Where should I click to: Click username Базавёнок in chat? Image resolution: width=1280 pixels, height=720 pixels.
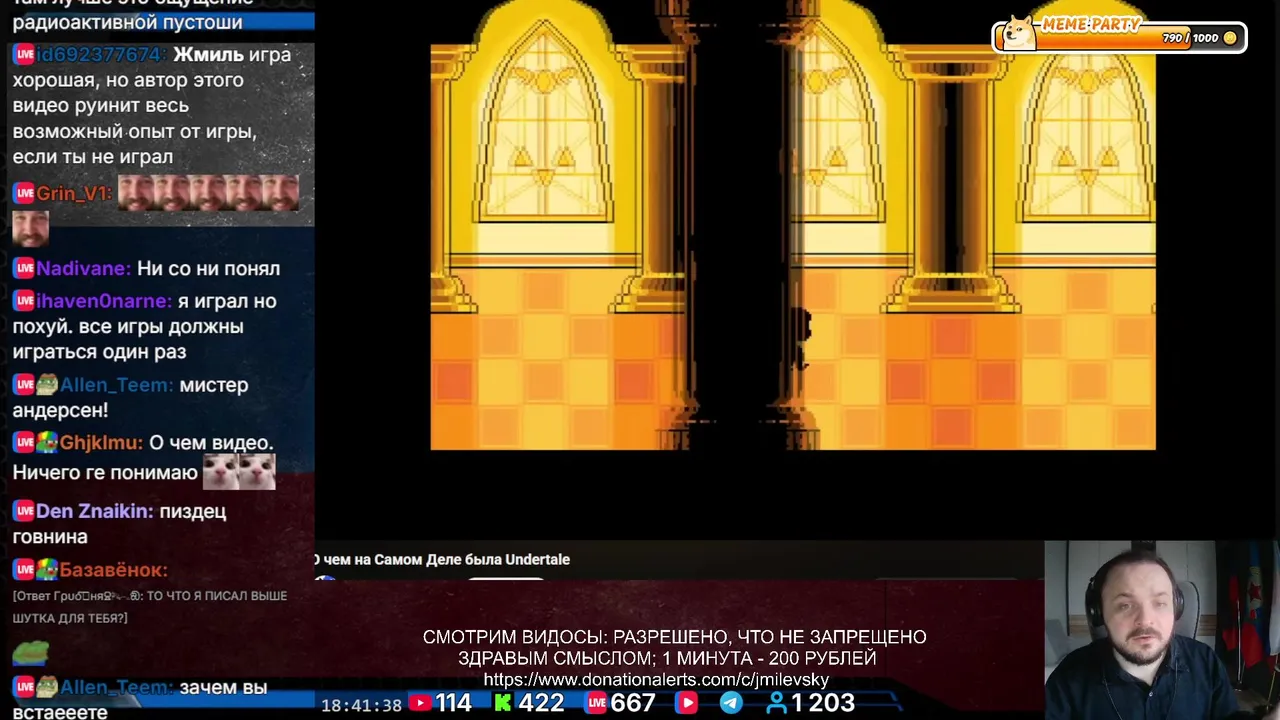click(113, 570)
